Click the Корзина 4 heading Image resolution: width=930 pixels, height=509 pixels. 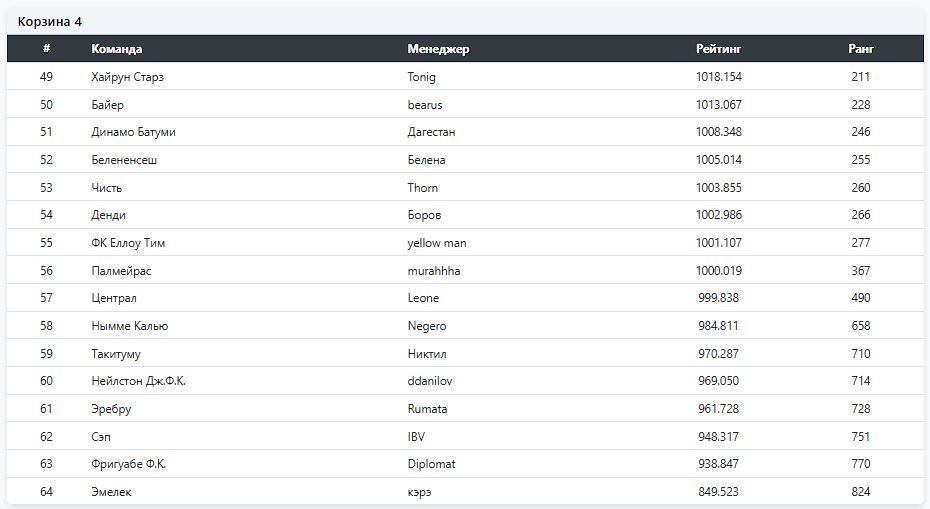click(x=50, y=22)
